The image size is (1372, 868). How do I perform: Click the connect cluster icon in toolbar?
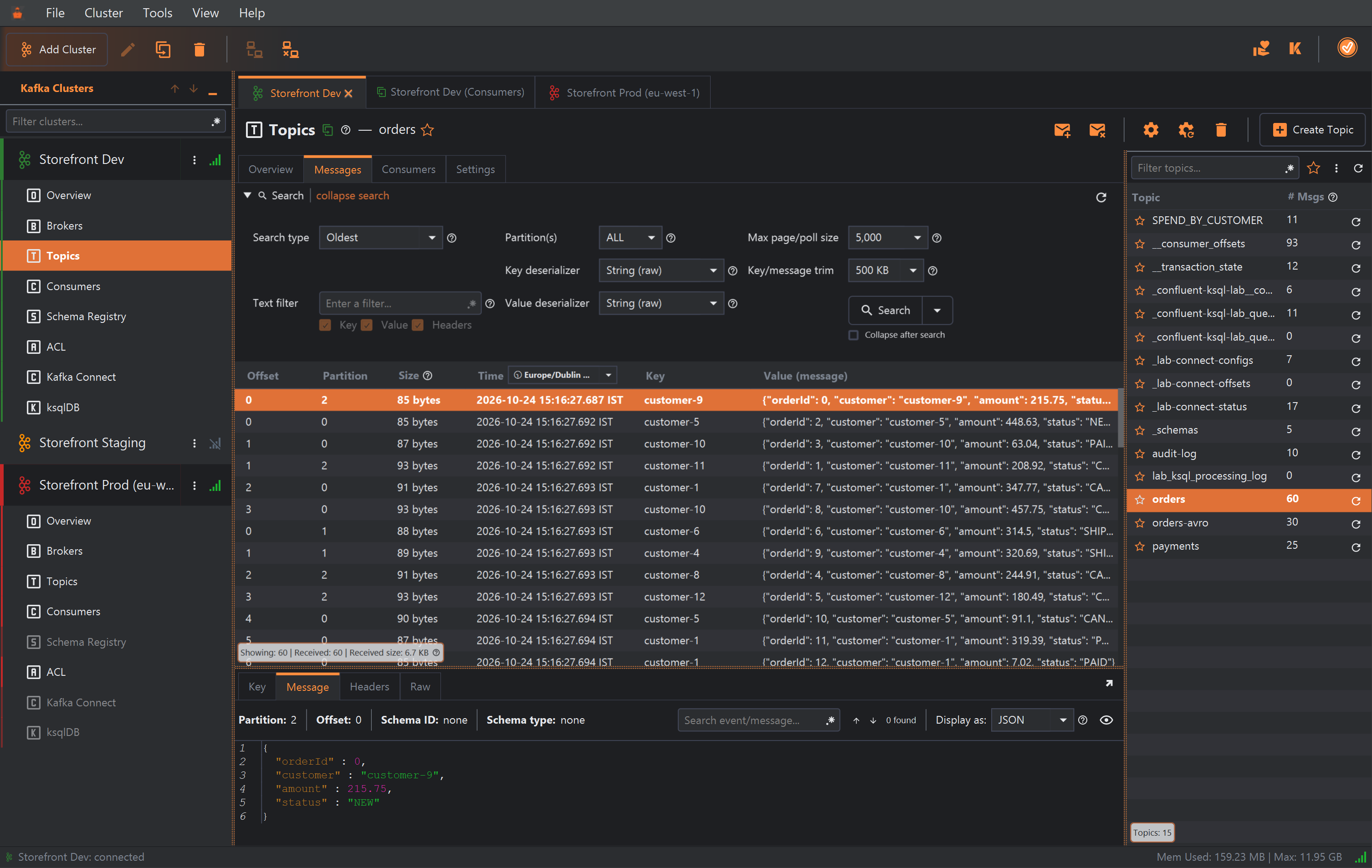coord(254,50)
